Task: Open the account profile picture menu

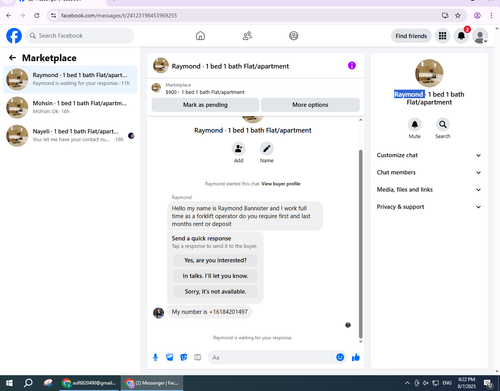Action: pyautogui.click(x=480, y=36)
